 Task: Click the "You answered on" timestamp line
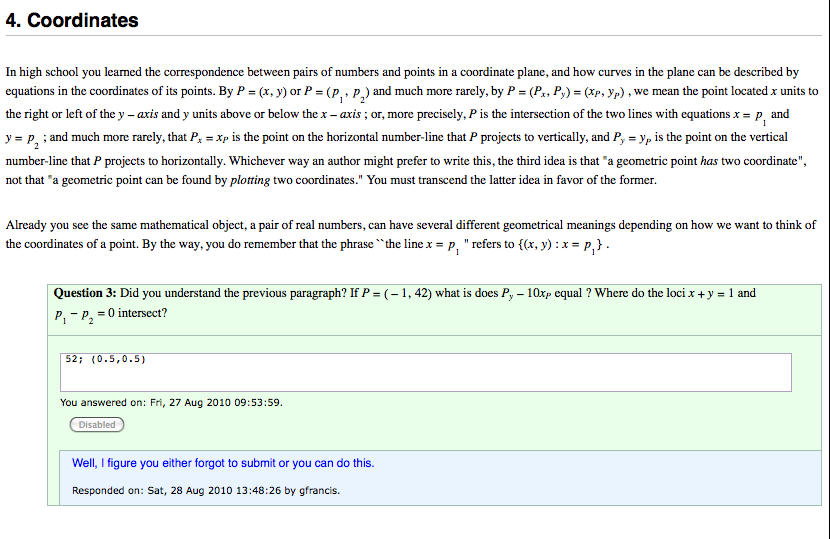[x=171, y=403]
